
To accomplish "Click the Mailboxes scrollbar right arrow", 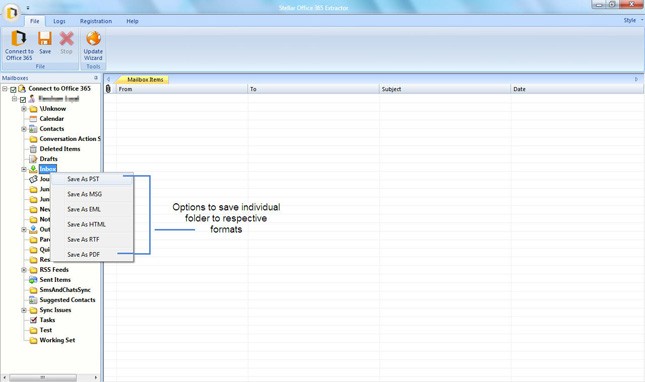I will [95, 377].
